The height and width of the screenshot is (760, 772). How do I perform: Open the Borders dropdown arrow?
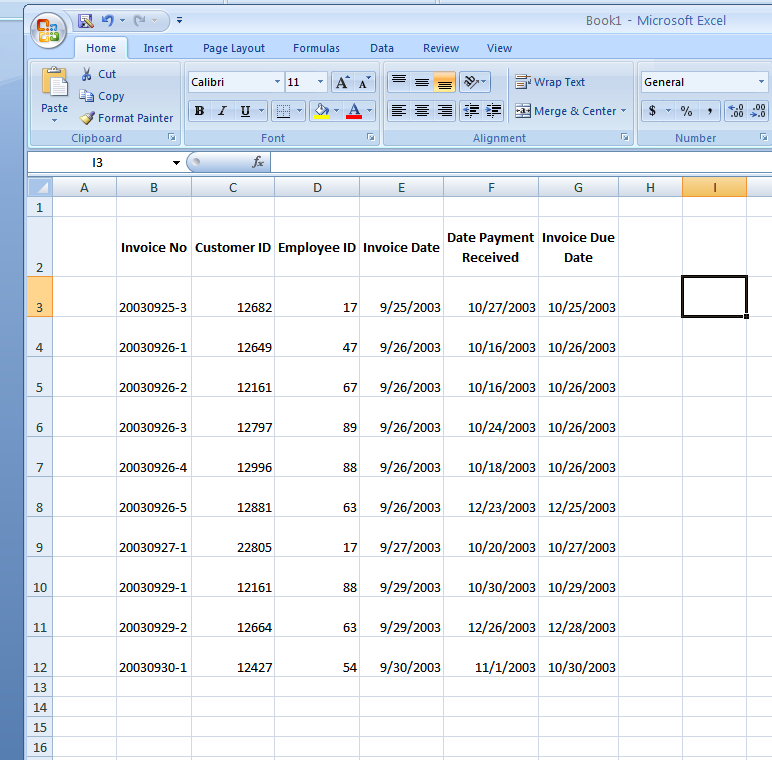pyautogui.click(x=299, y=111)
